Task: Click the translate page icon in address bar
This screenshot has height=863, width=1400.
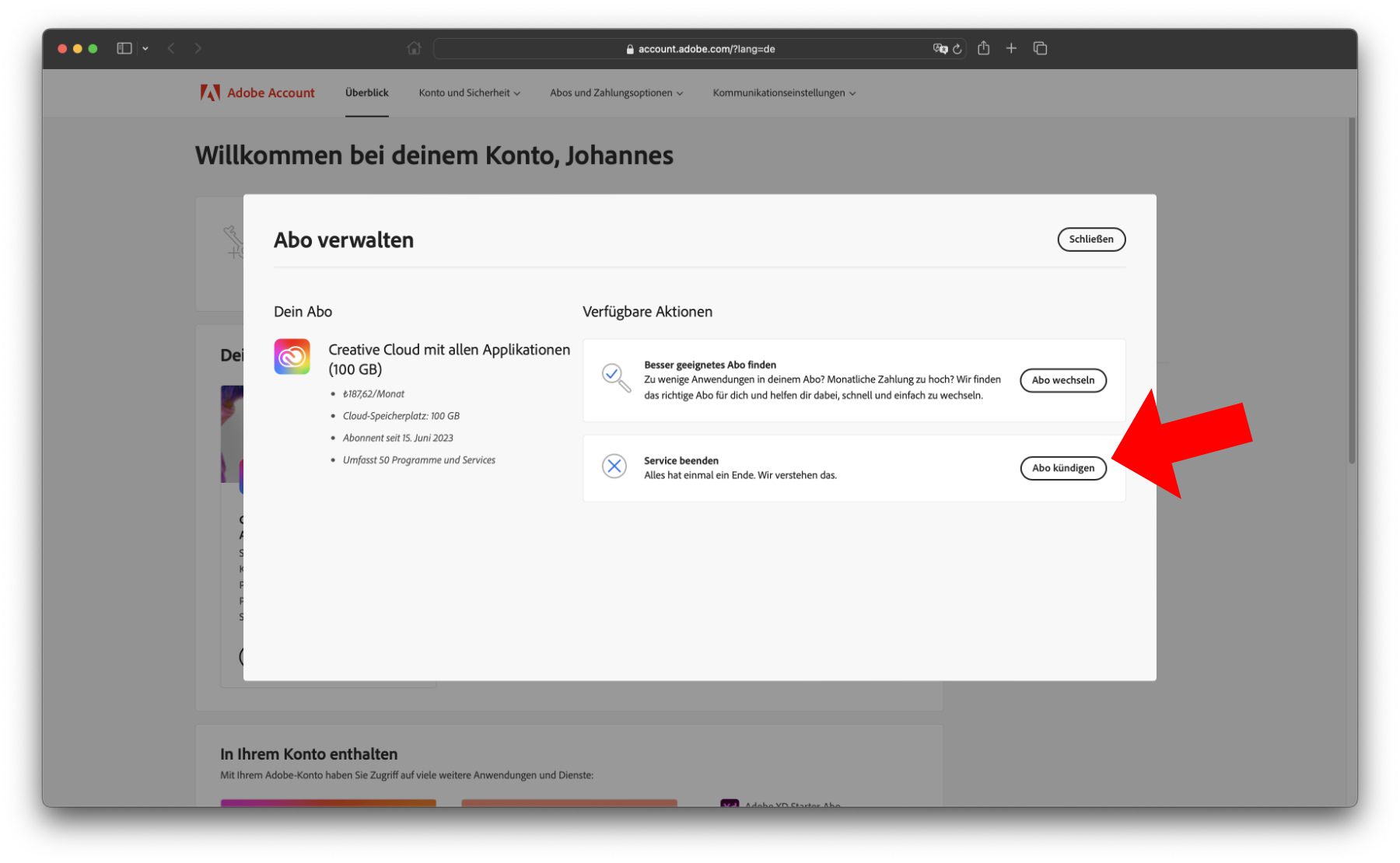Action: click(x=940, y=49)
